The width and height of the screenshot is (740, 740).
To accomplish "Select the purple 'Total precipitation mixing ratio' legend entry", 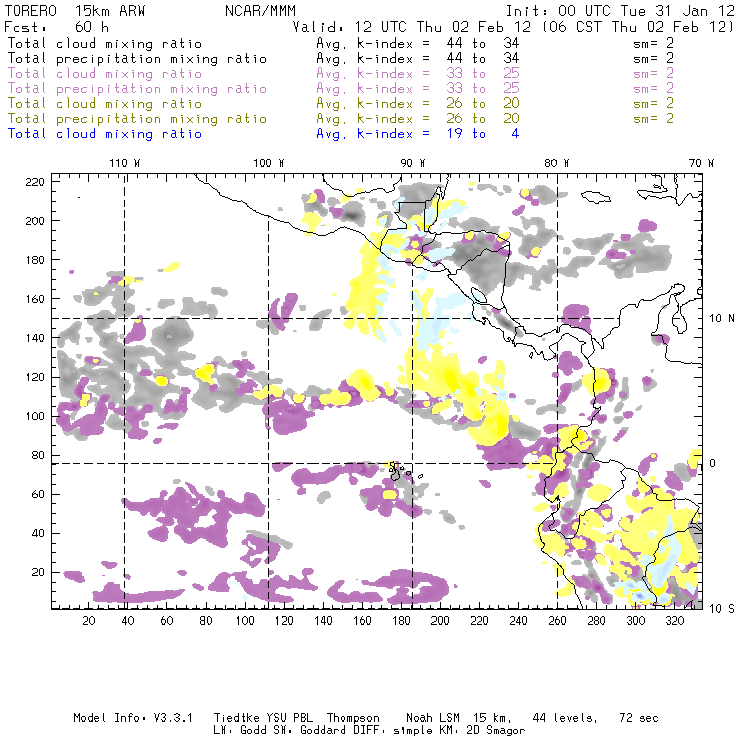I will point(137,89).
